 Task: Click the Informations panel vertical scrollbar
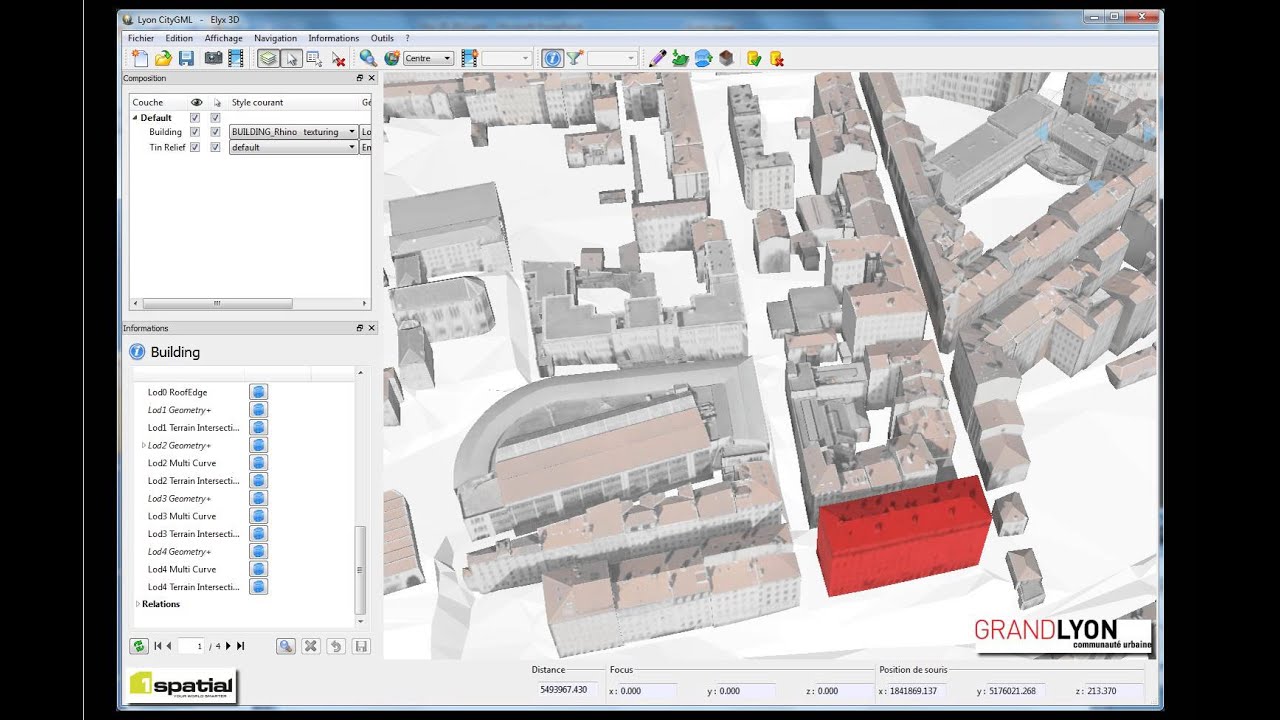pyautogui.click(x=361, y=570)
